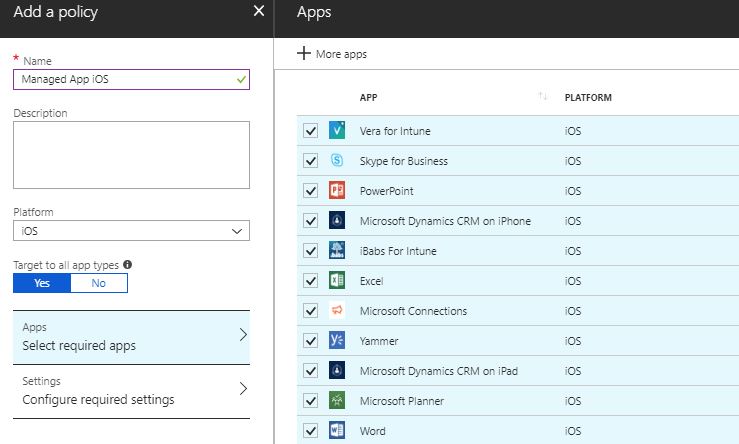Click the Word app name
The image size is (739, 444).
[x=372, y=431]
